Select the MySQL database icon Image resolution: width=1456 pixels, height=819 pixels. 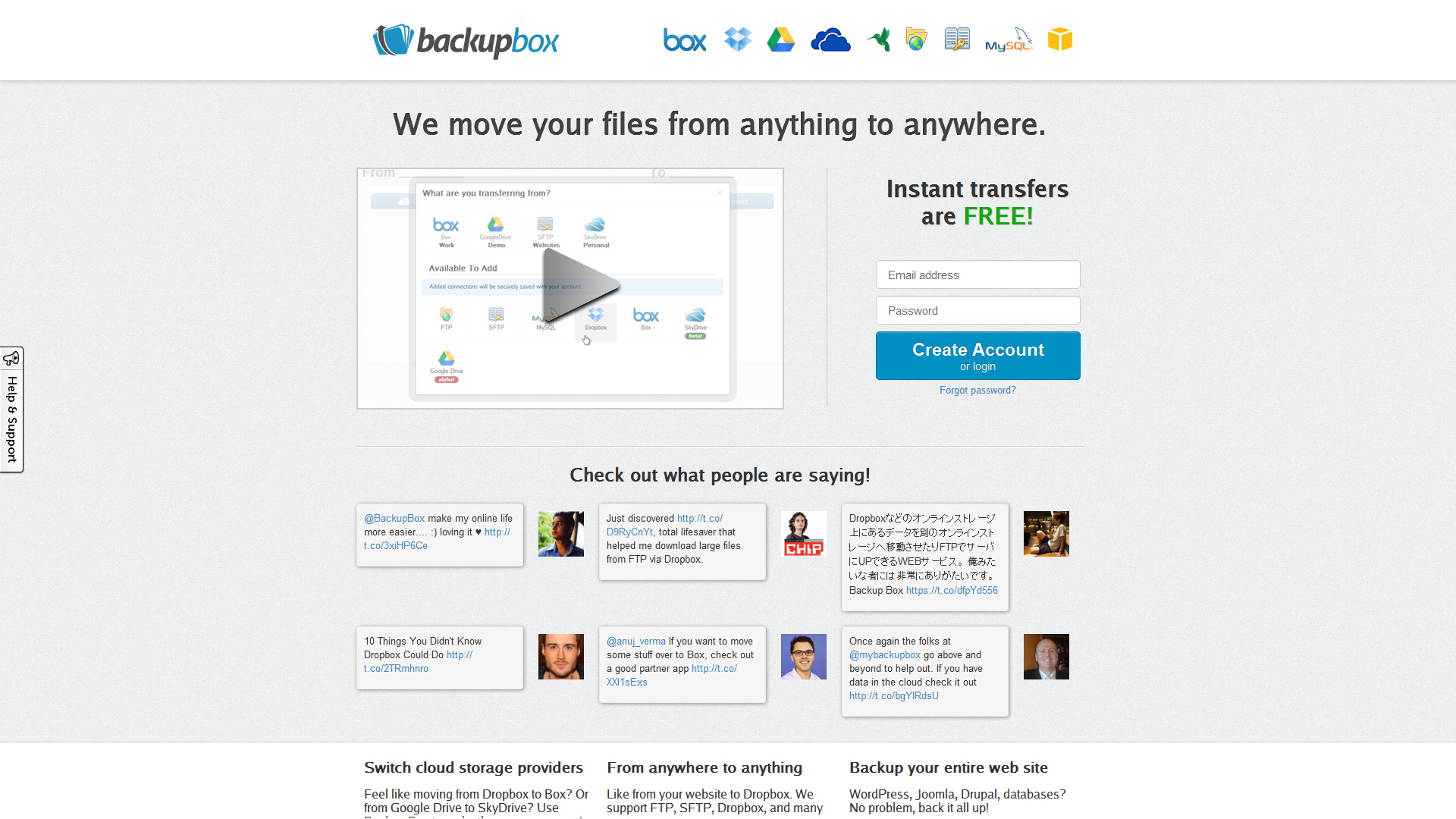1007,40
